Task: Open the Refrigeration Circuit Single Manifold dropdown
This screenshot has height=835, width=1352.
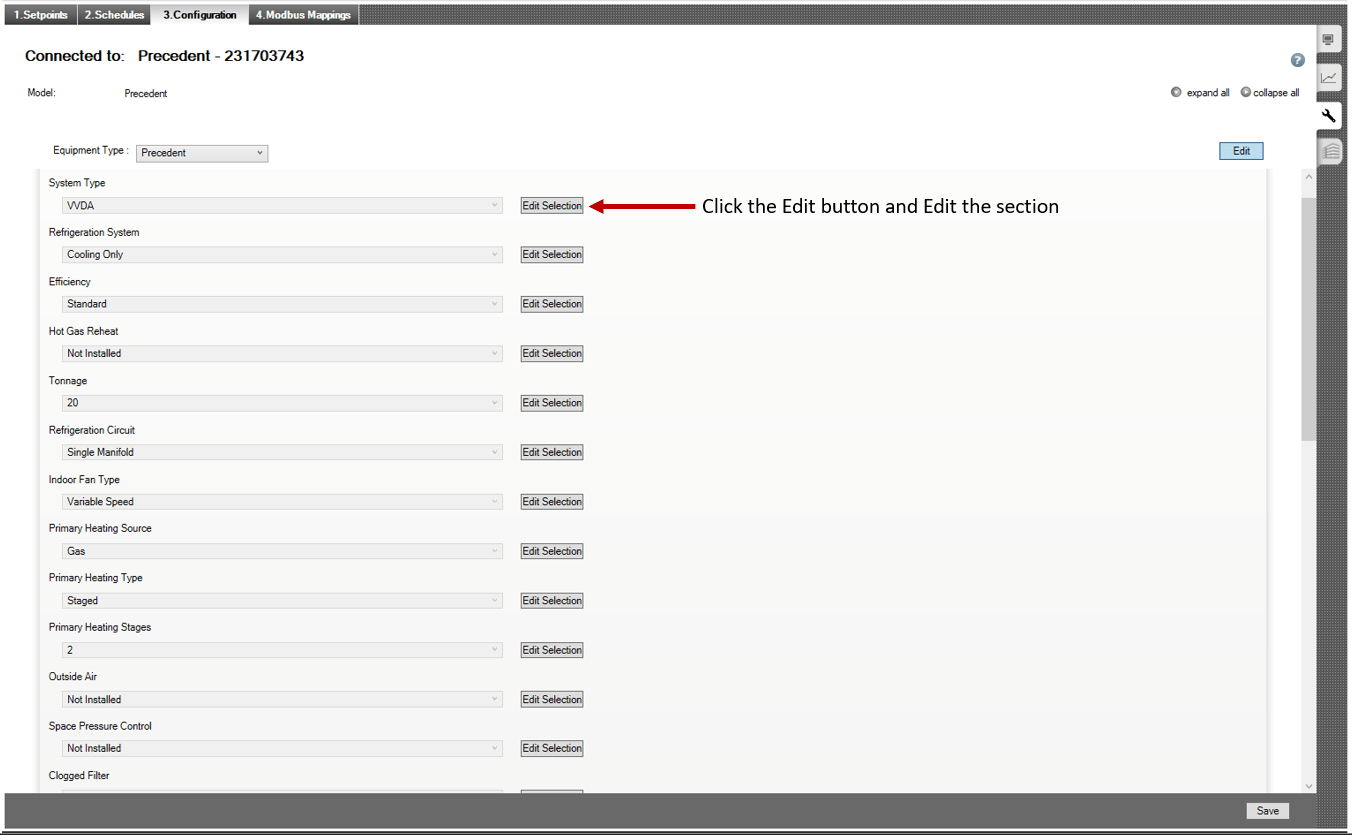Action: 282,452
